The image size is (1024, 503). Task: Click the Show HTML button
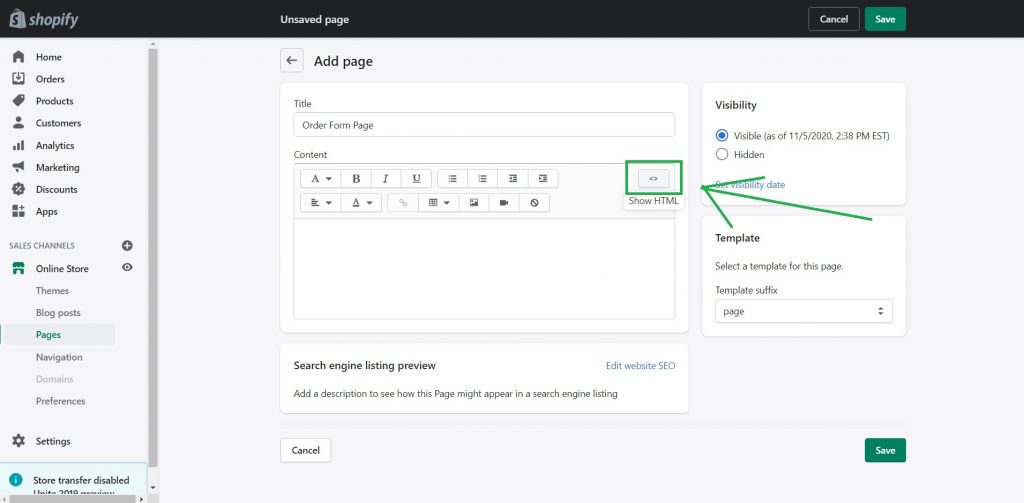coord(653,179)
